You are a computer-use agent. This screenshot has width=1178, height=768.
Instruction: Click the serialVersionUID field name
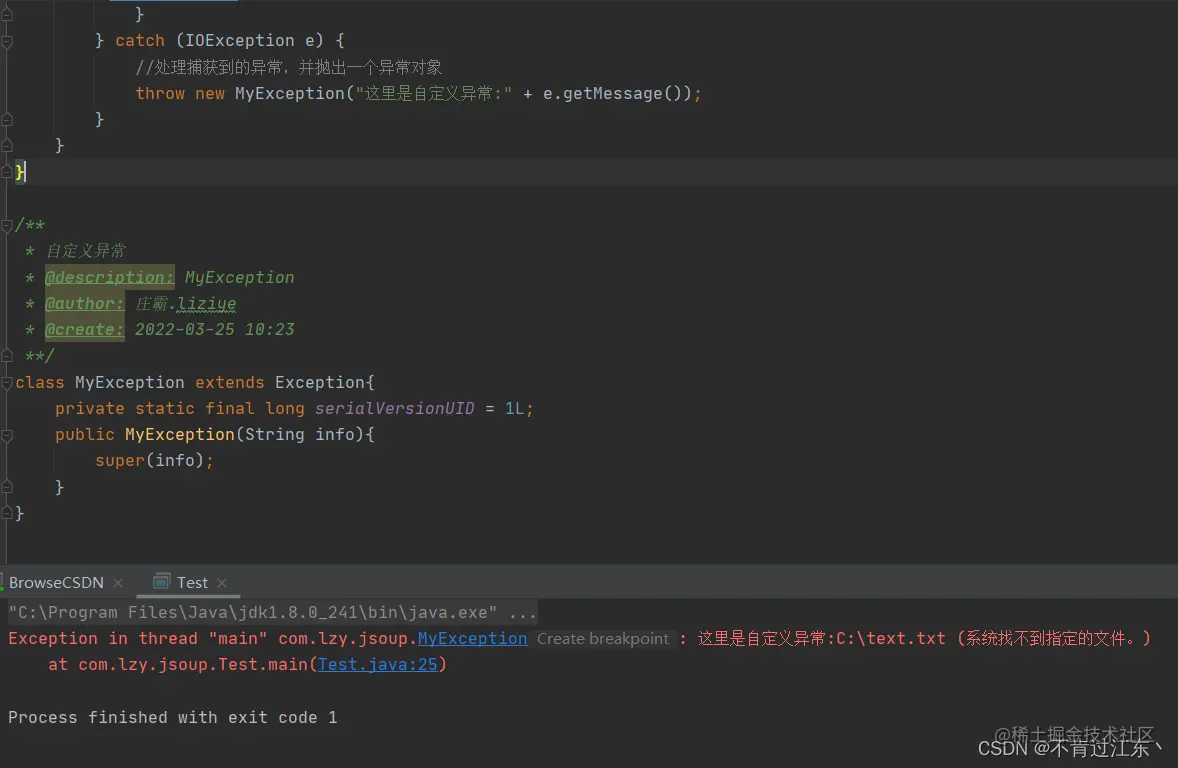(394, 408)
